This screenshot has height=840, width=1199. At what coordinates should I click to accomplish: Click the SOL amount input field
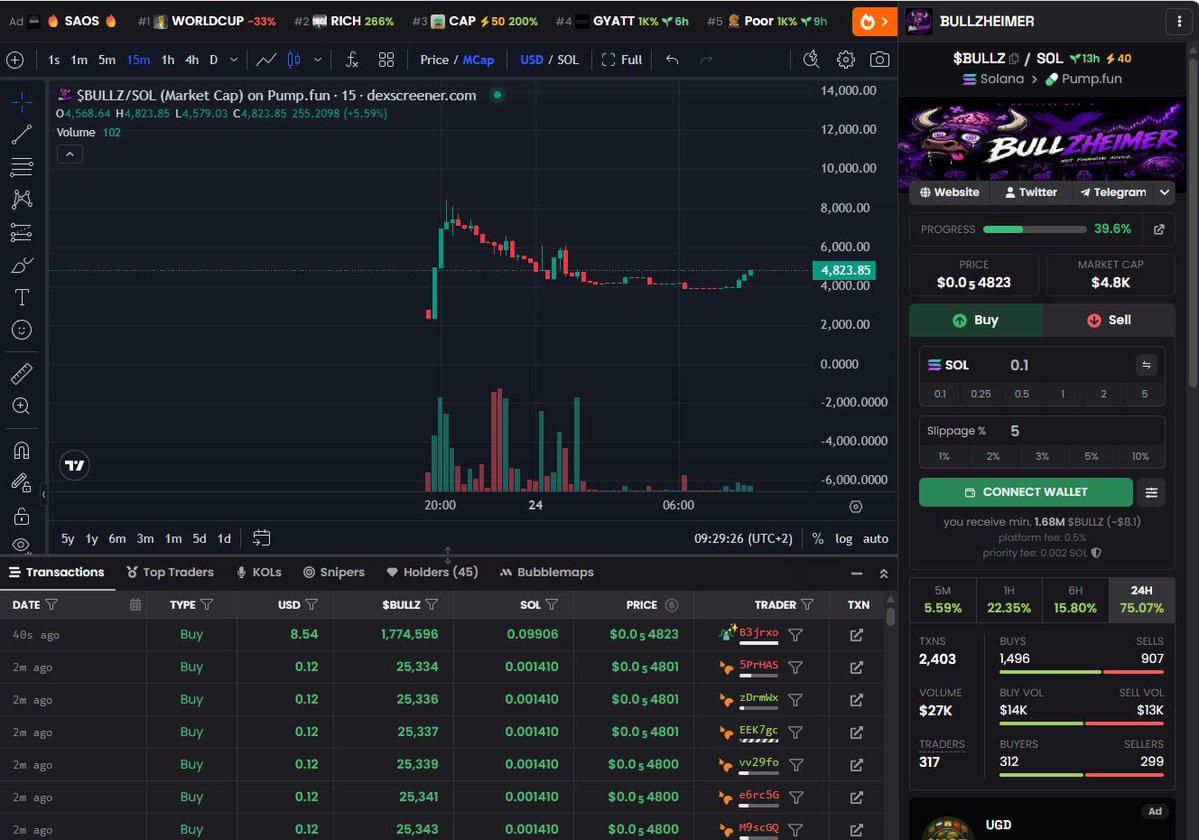(x=1041, y=365)
